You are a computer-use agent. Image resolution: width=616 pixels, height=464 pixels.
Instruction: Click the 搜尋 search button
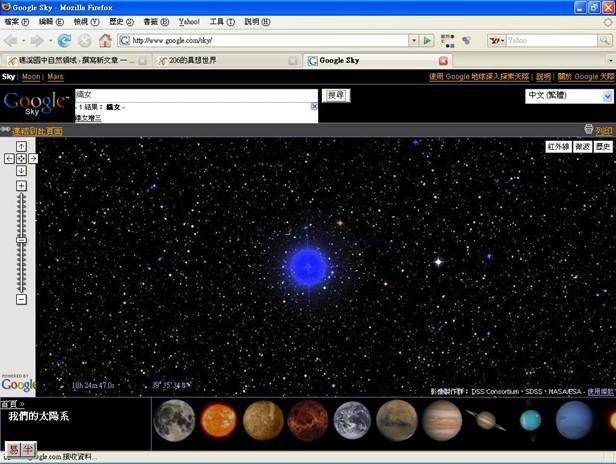(x=336, y=95)
